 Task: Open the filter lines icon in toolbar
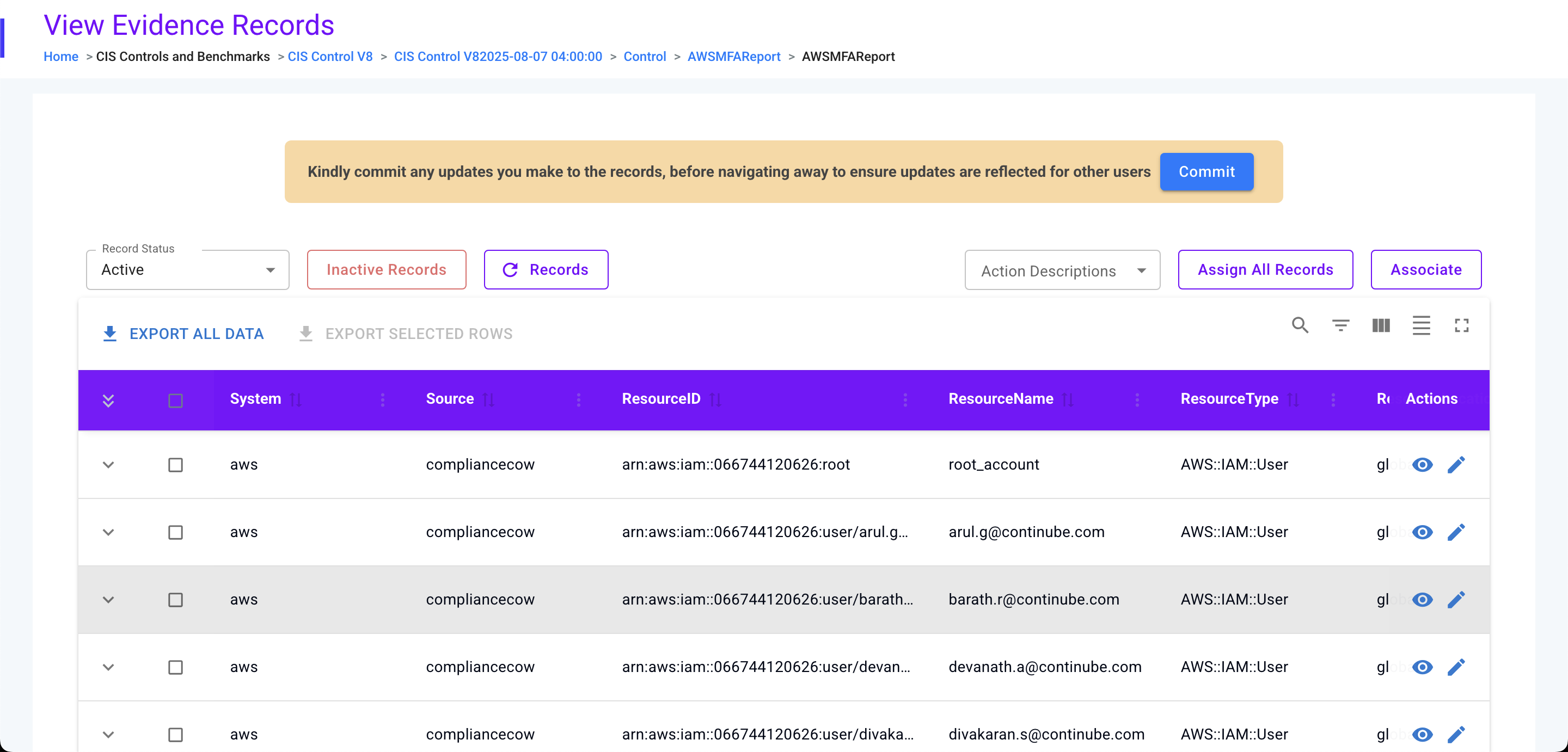point(1340,325)
